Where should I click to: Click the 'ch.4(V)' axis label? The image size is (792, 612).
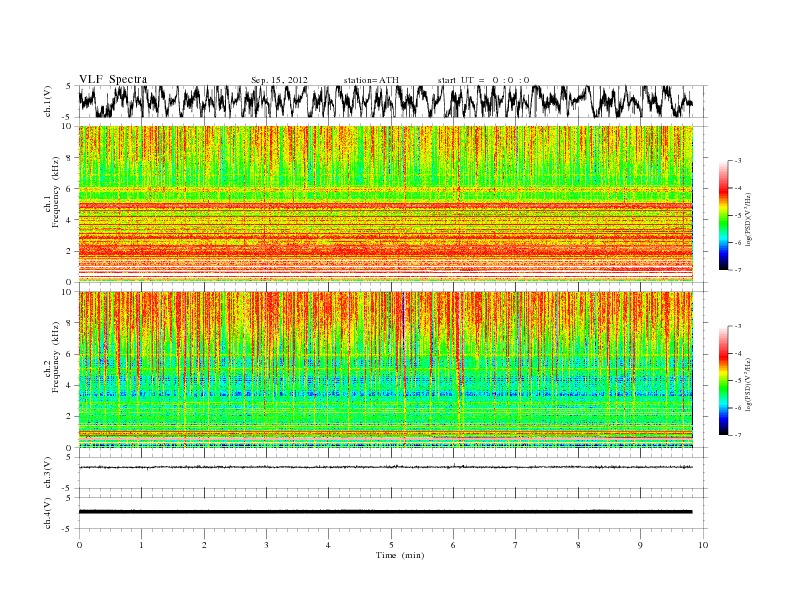(48, 513)
